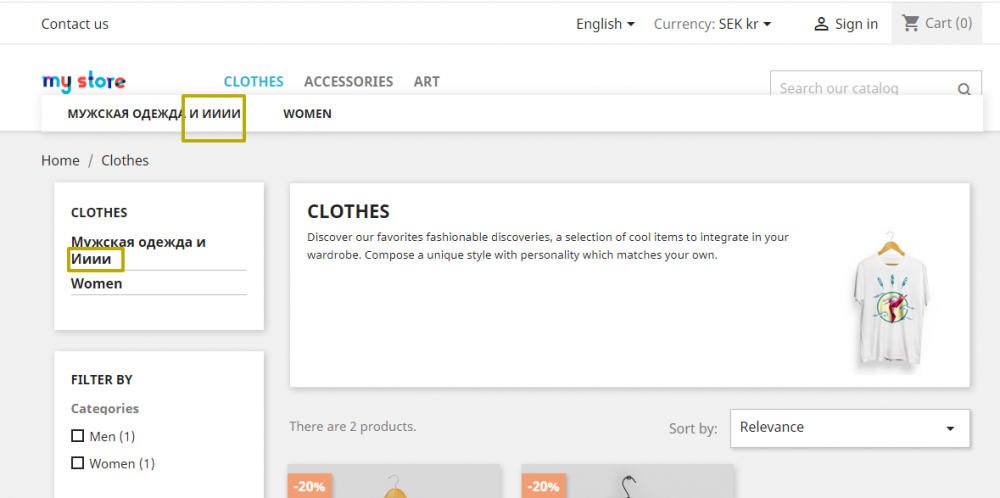Select Мужская одежда и Ииии submenu item

(x=154, y=114)
